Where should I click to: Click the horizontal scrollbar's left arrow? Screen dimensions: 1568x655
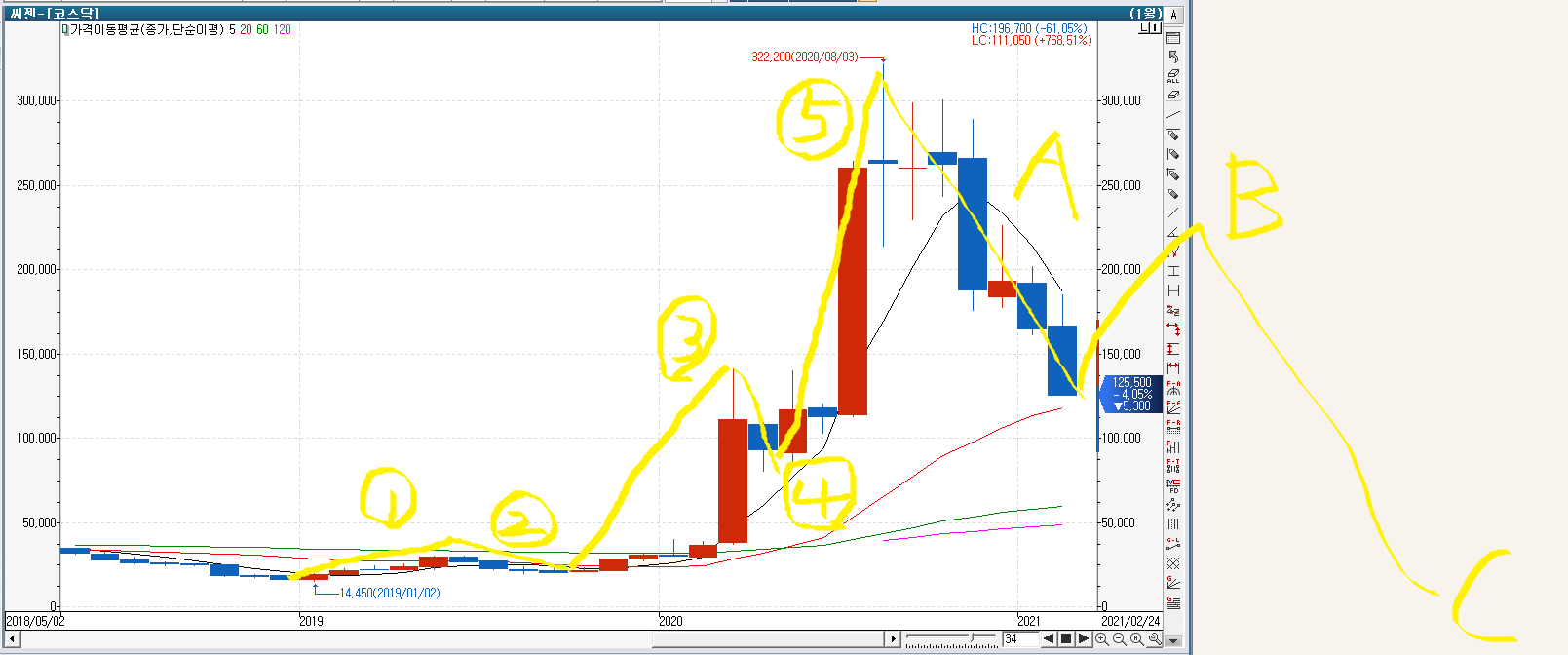[x=12, y=639]
